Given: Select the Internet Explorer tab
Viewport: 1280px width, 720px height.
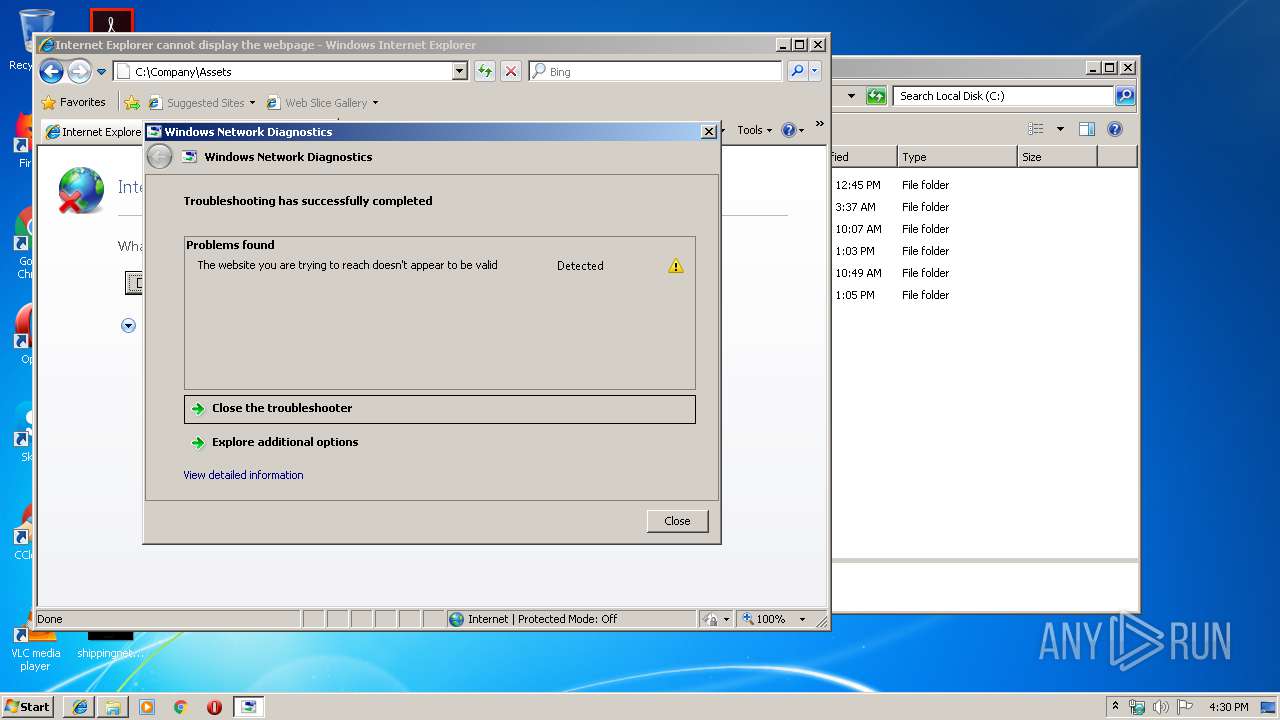Looking at the screenshot, I should click(93, 131).
